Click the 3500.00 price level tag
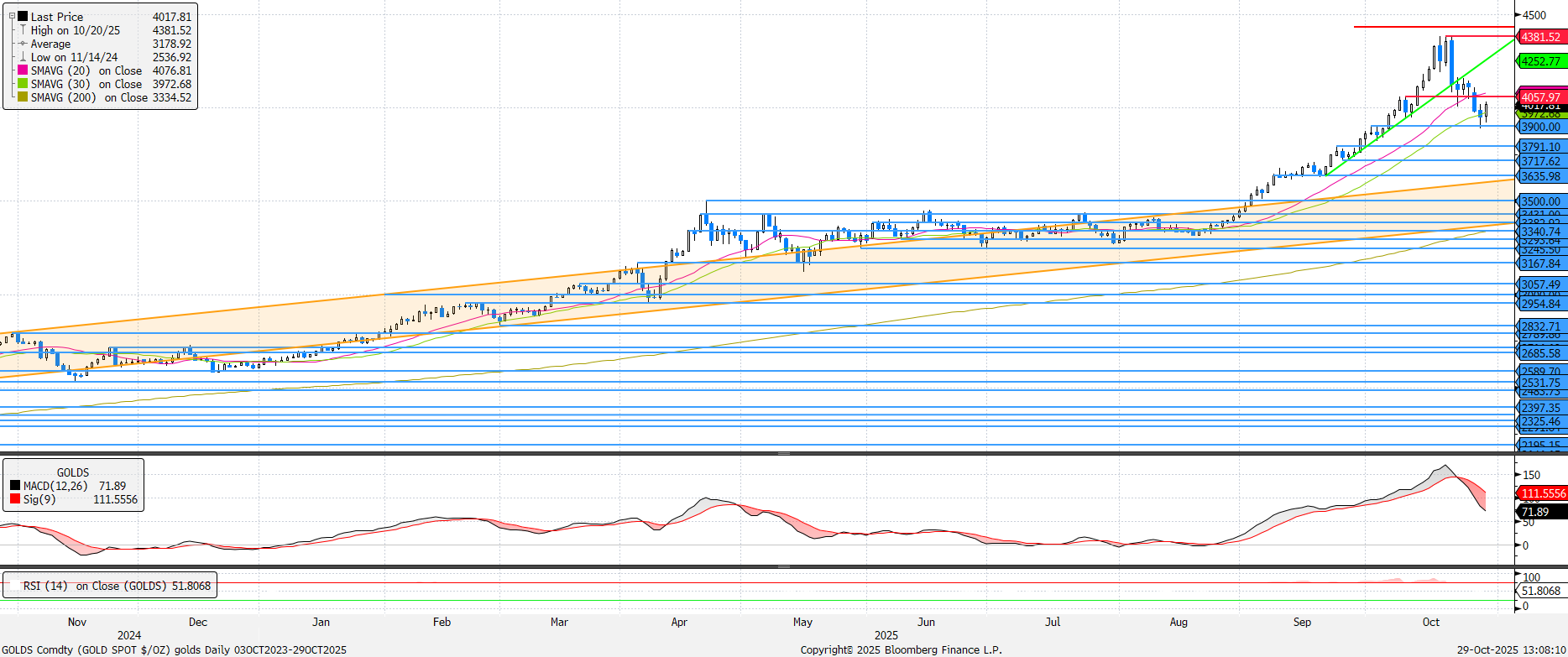This screenshot has height=657, width=1568. coord(1540,201)
